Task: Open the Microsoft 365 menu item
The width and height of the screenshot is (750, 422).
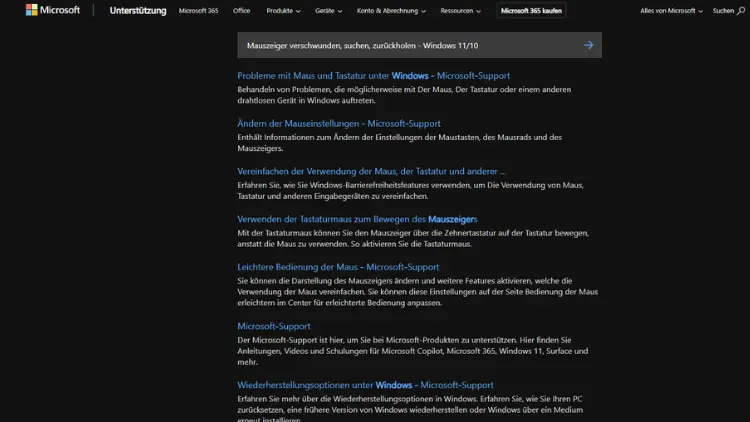Action: click(199, 11)
